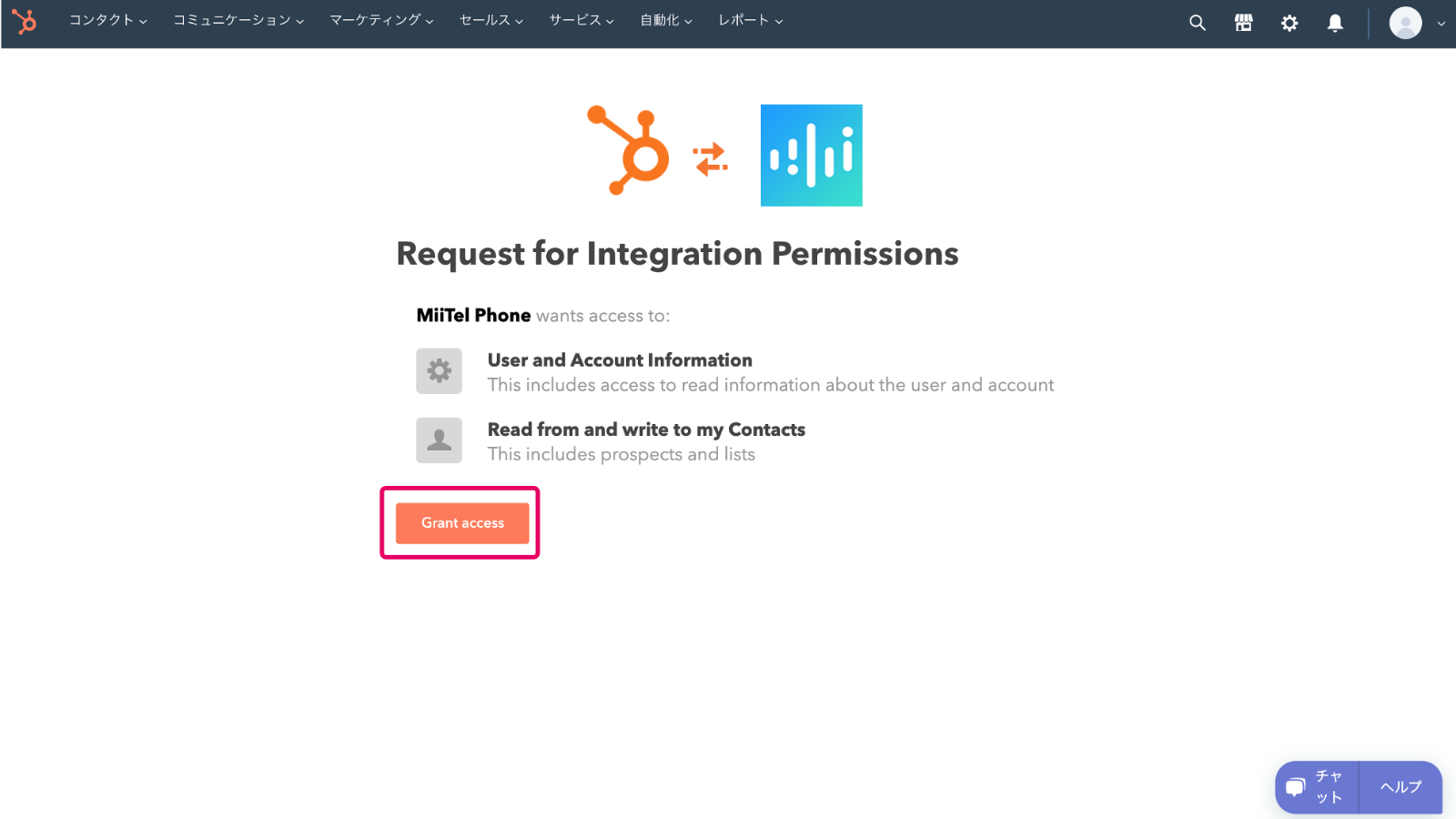Expand the account menu chevron beside avatar

(x=1441, y=24)
